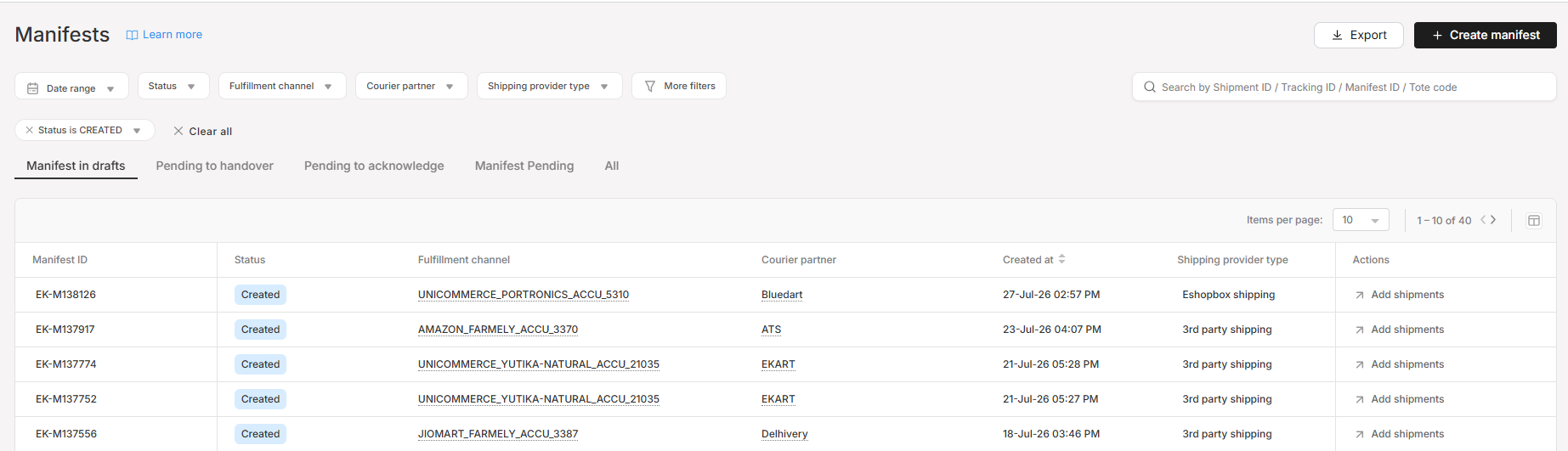Click the 1 – 10 of 40 counter
This screenshot has height=451, width=1568.
(x=1444, y=220)
